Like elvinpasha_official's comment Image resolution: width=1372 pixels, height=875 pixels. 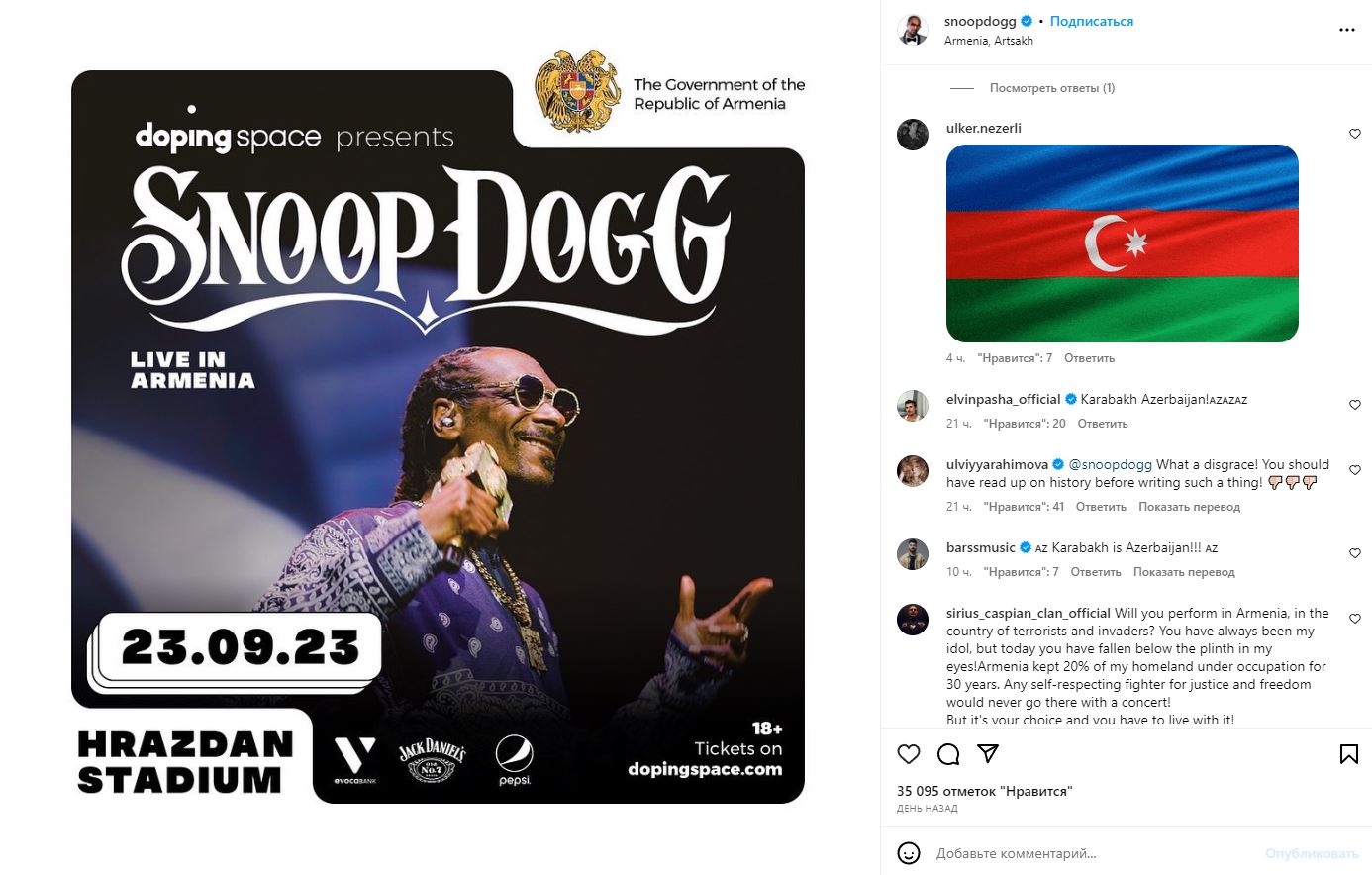pyautogui.click(x=1355, y=405)
